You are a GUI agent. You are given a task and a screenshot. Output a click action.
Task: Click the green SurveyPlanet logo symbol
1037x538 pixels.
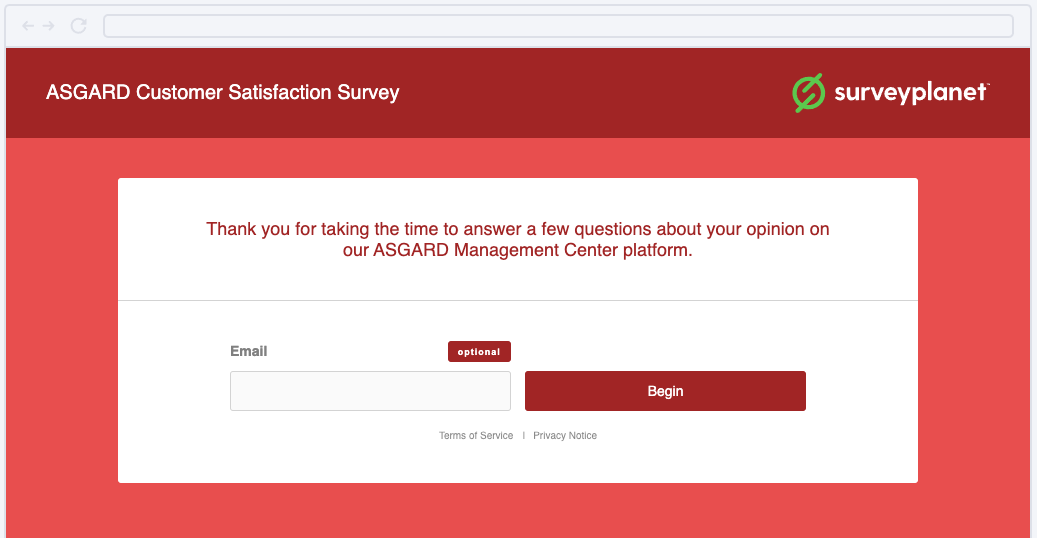807,93
